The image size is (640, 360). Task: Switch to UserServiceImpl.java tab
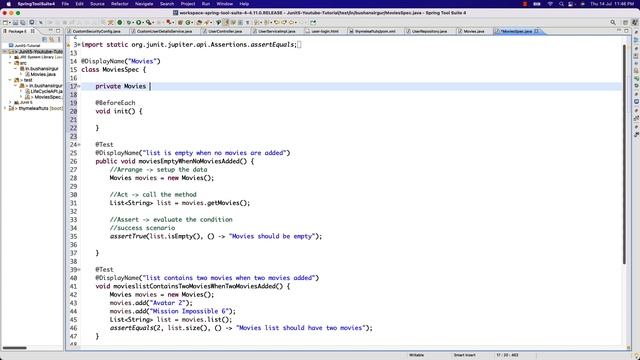coord(277,31)
